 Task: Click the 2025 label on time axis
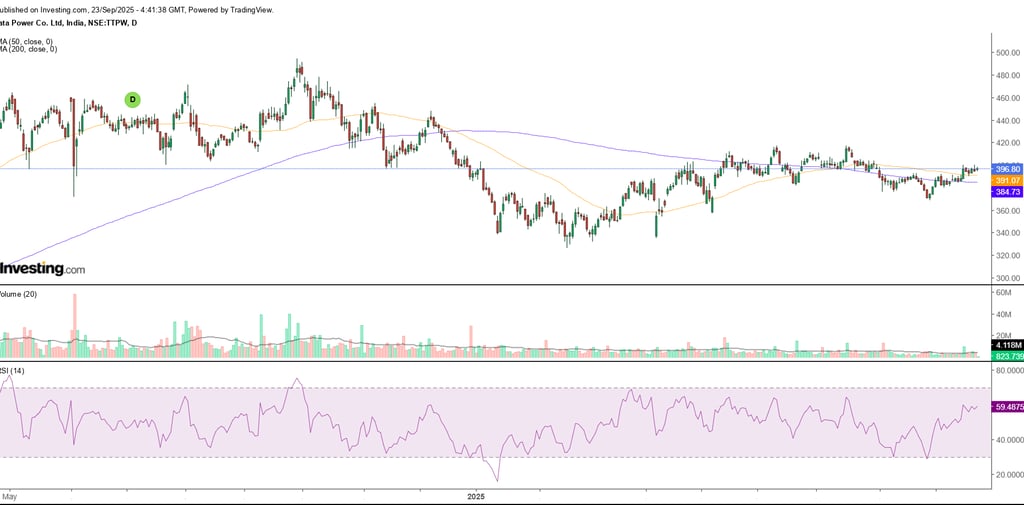tap(477, 497)
